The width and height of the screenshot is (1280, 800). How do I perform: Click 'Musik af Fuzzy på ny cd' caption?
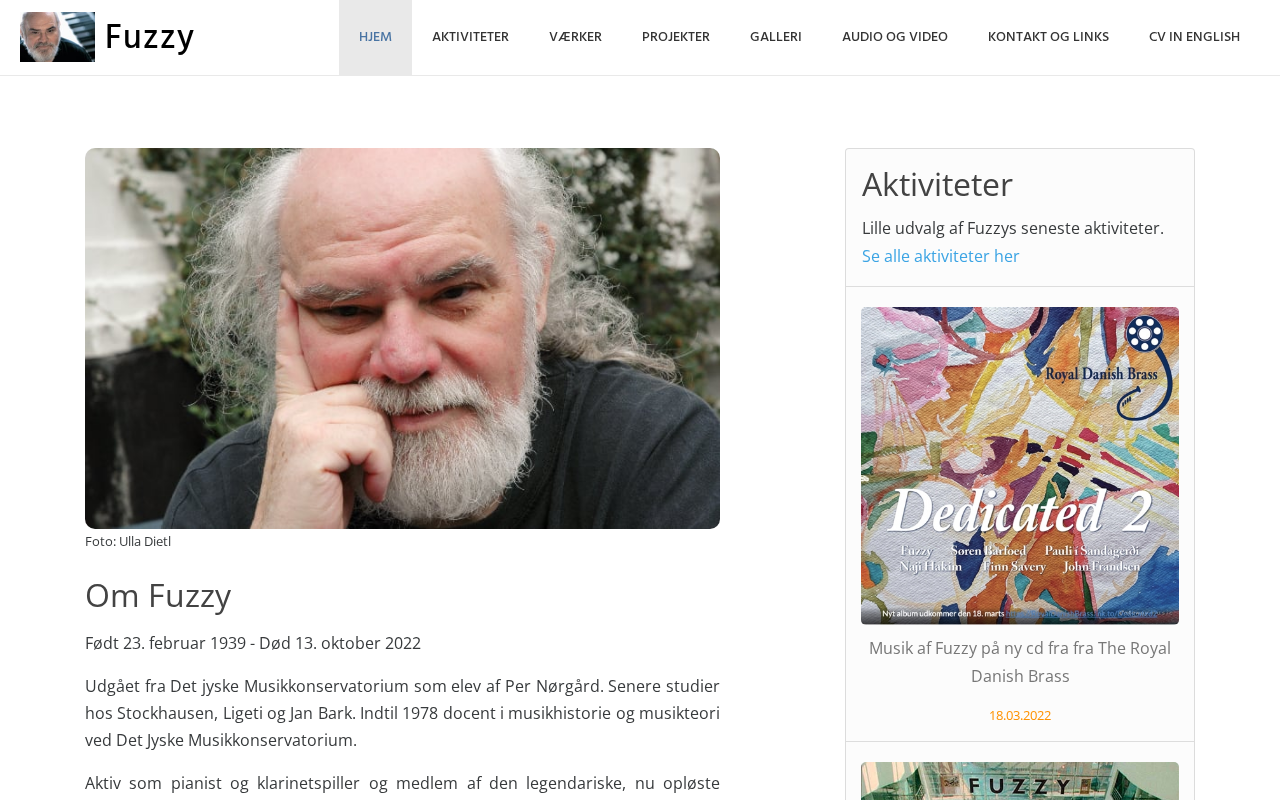[1020, 662]
